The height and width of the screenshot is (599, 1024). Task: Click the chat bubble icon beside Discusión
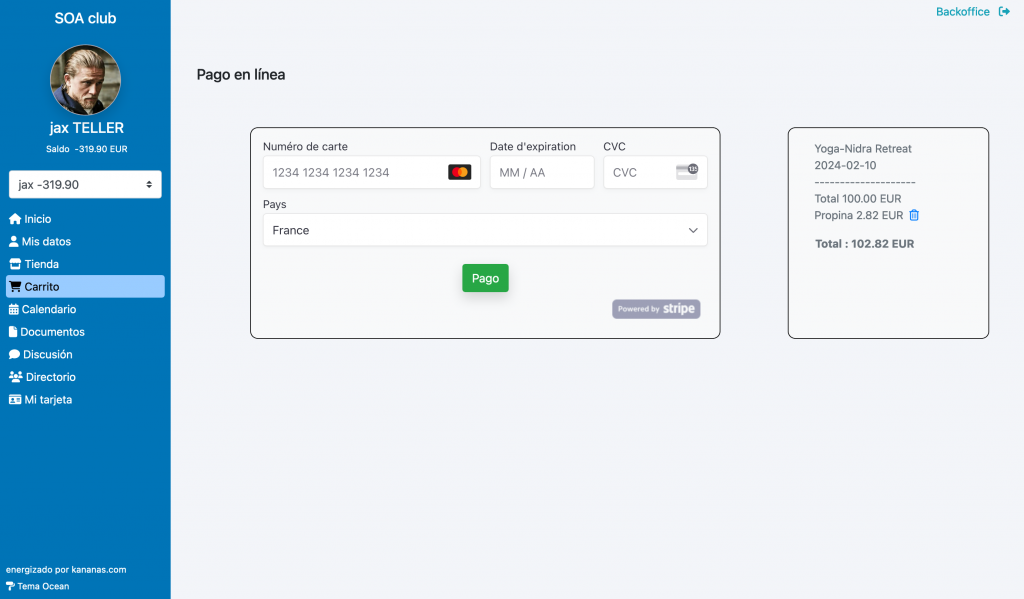(x=14, y=355)
